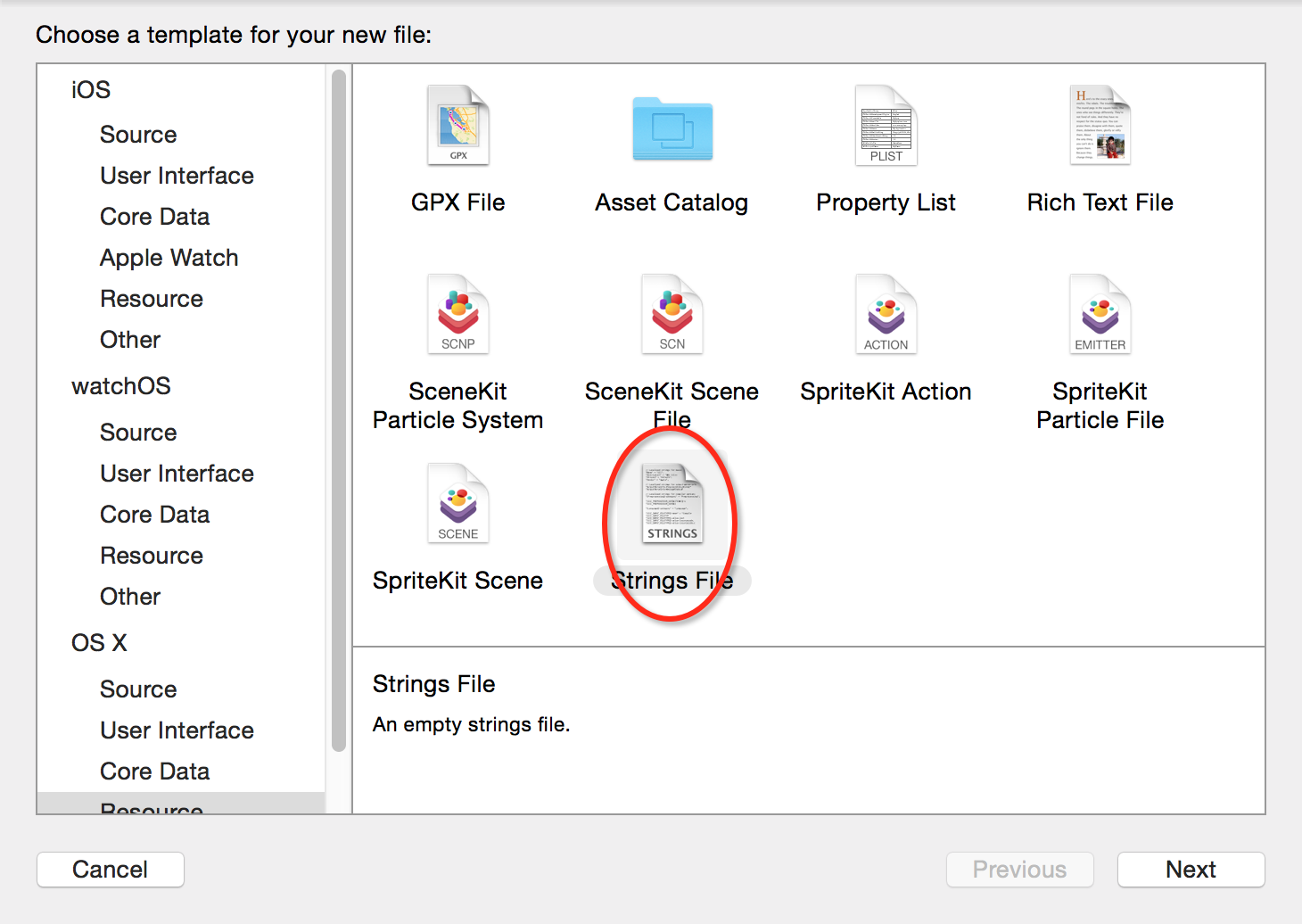Click the watchOS section header

pyautogui.click(x=121, y=386)
